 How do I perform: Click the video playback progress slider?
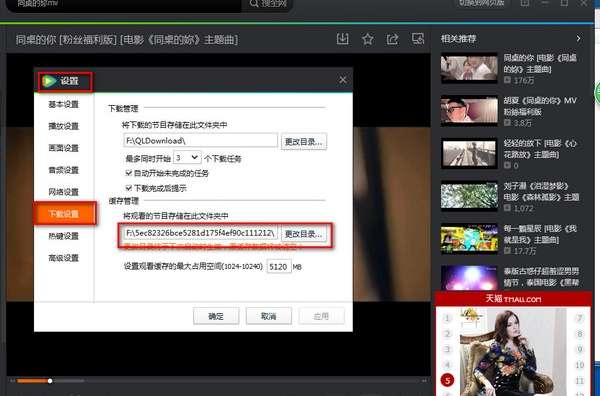(x=50, y=381)
